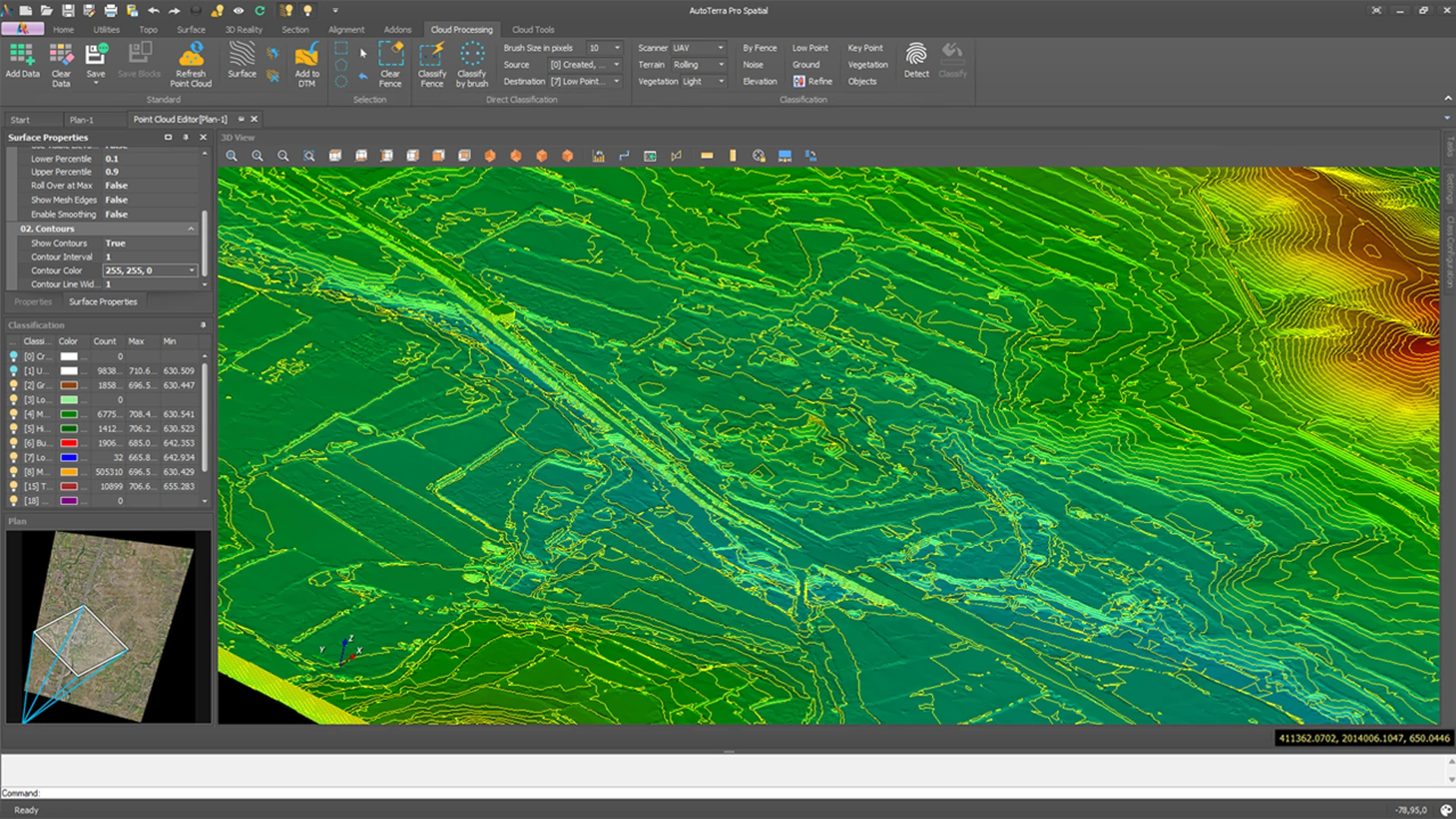Image resolution: width=1456 pixels, height=819 pixels.
Task: Click the Detect fingerprint icon
Action: pos(916,54)
